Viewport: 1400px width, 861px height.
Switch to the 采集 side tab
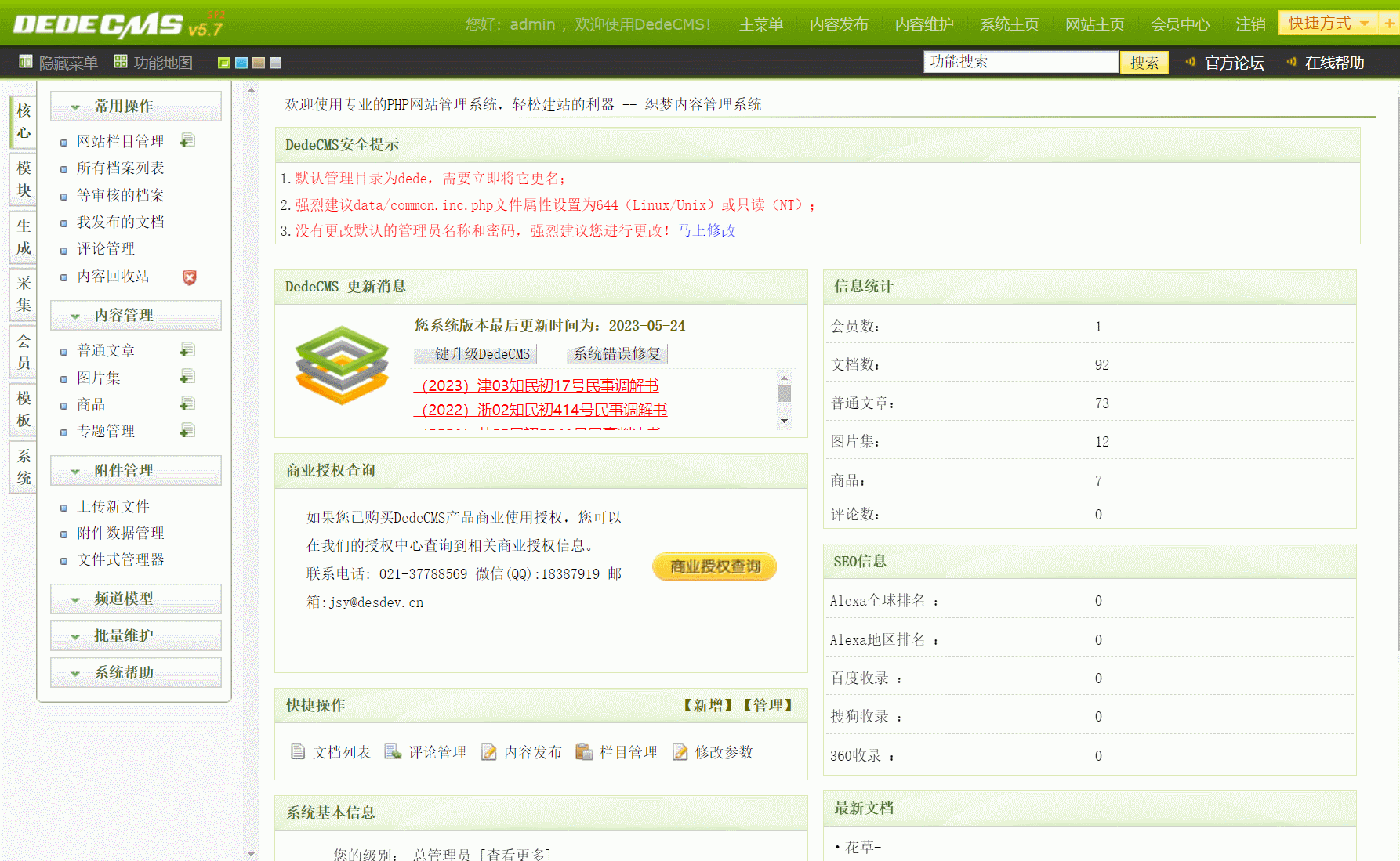[x=24, y=294]
